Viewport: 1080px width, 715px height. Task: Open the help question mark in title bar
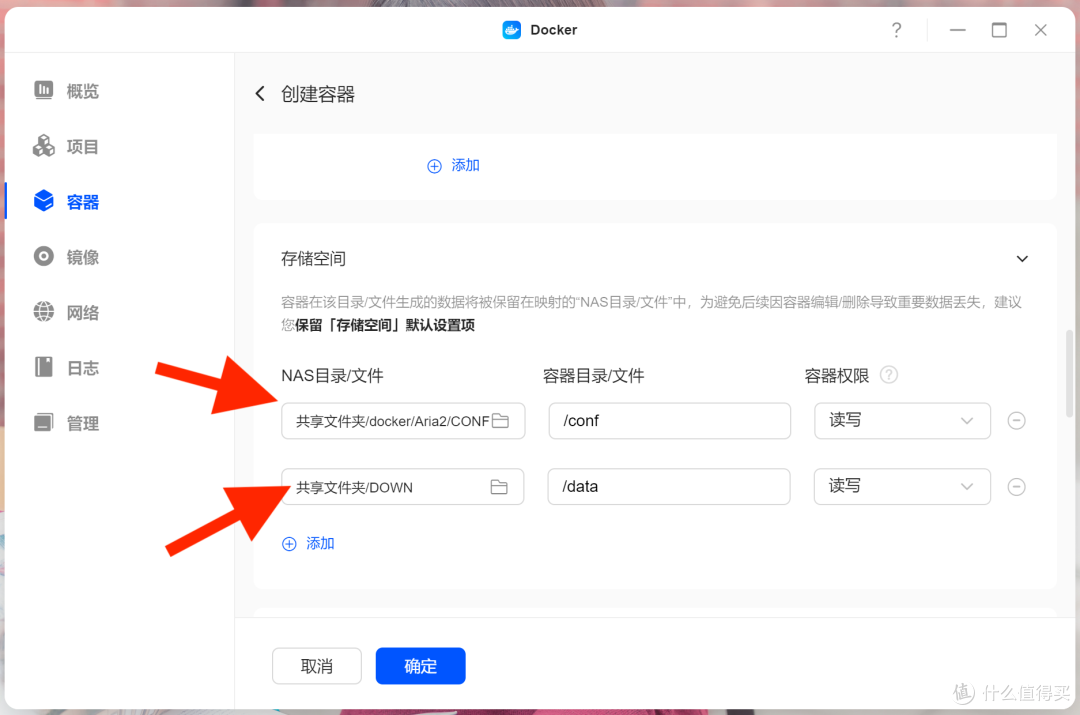(896, 30)
